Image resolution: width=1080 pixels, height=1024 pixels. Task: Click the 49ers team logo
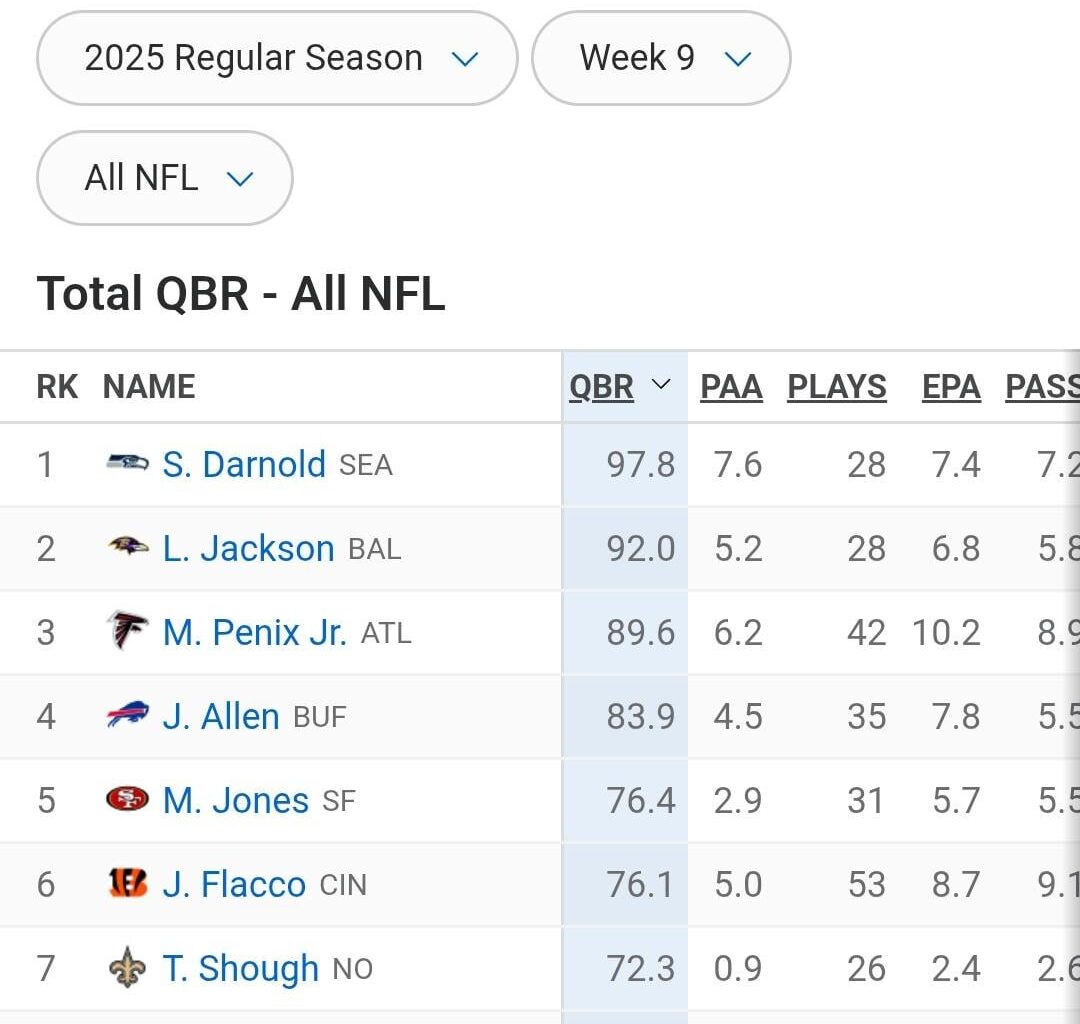129,800
